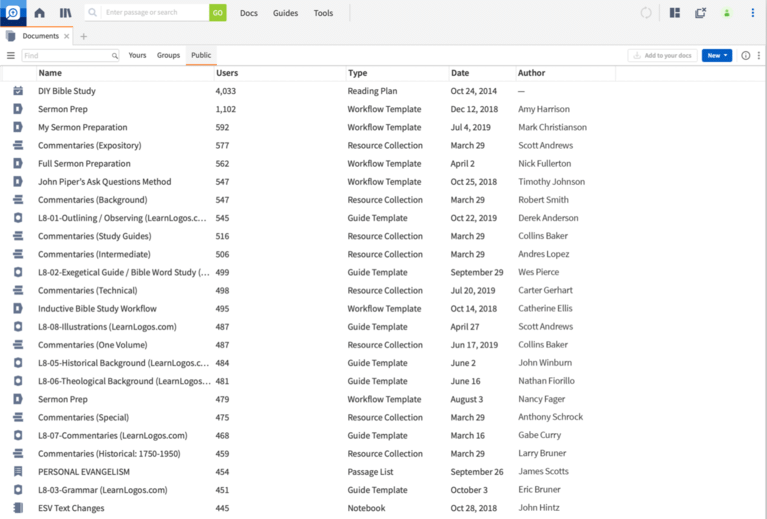Open the Tools menu

[x=323, y=13]
